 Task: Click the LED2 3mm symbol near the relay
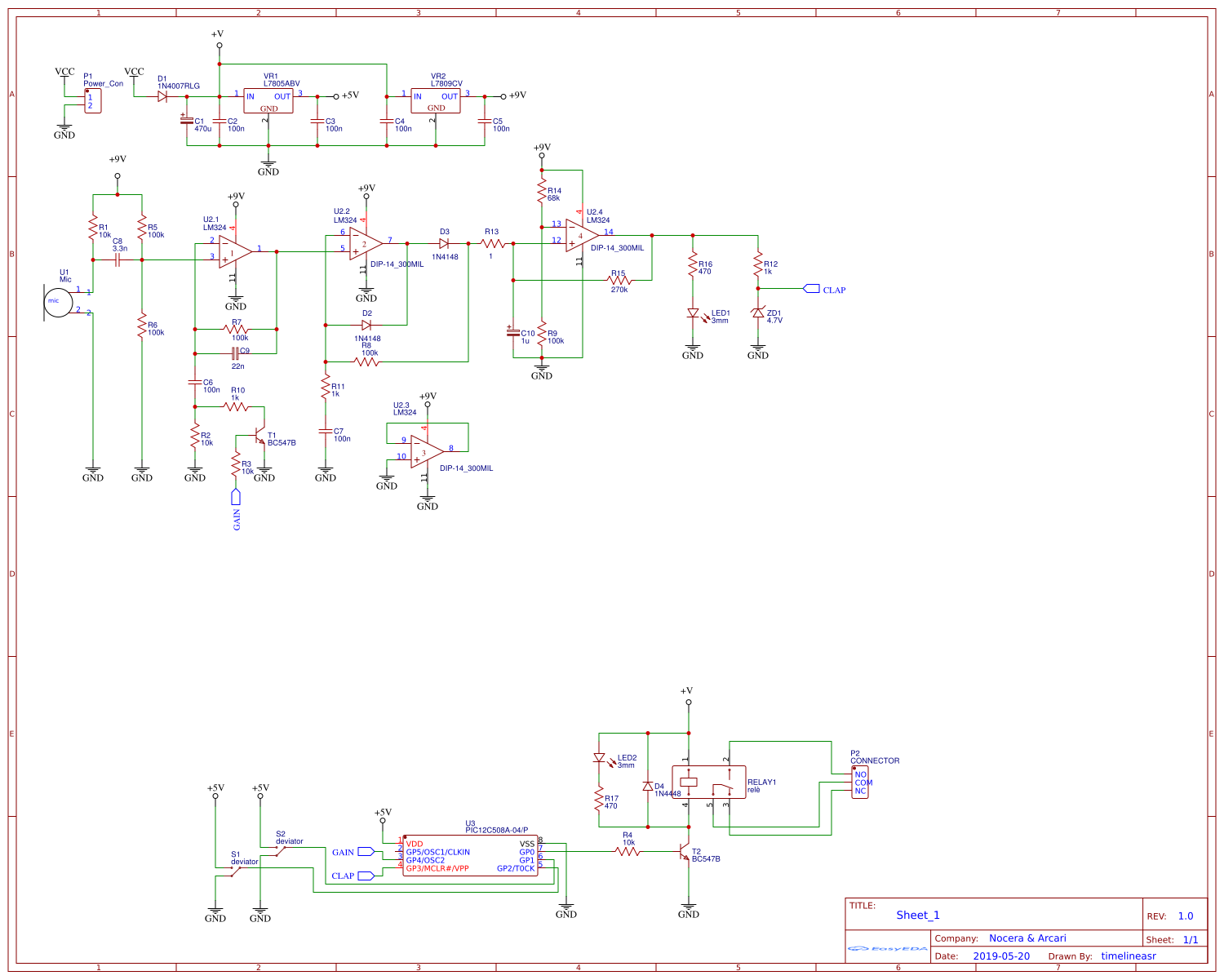click(601, 759)
